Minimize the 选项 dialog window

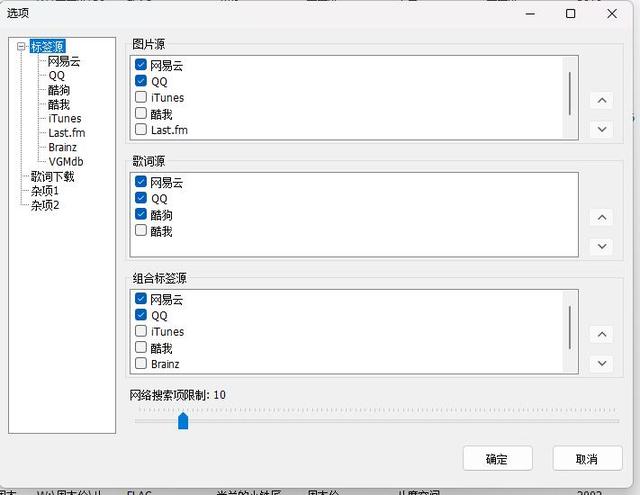[x=530, y=14]
